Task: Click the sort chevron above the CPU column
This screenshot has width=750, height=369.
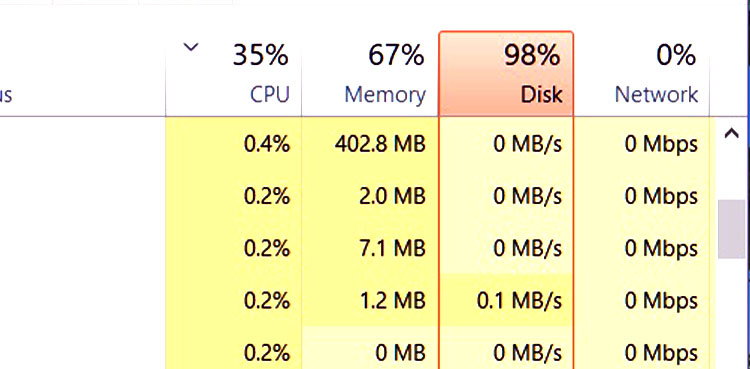Action: 191,47
